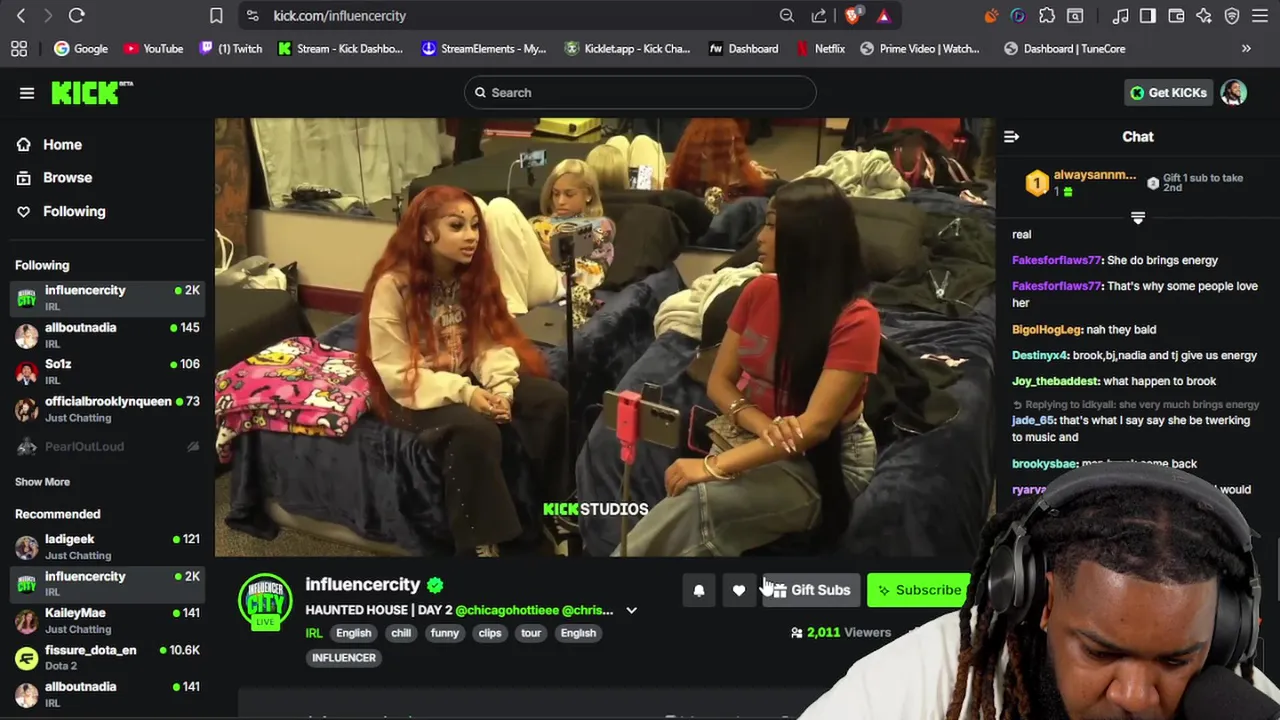Viewport: 1280px width, 720px height.
Task: Open So1z channel in Following list
Action: tap(107, 372)
